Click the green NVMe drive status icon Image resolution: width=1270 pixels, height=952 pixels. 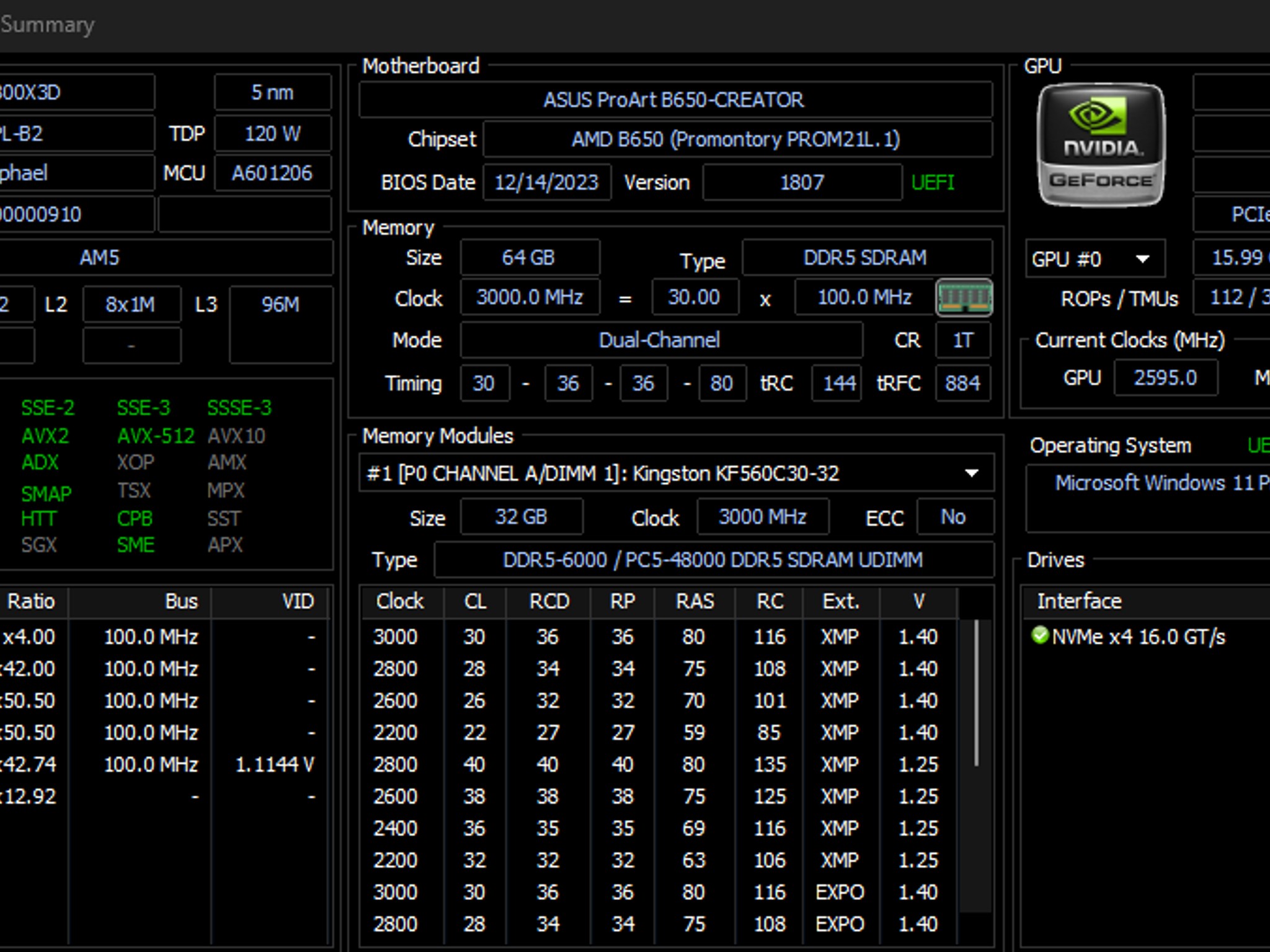1039,635
